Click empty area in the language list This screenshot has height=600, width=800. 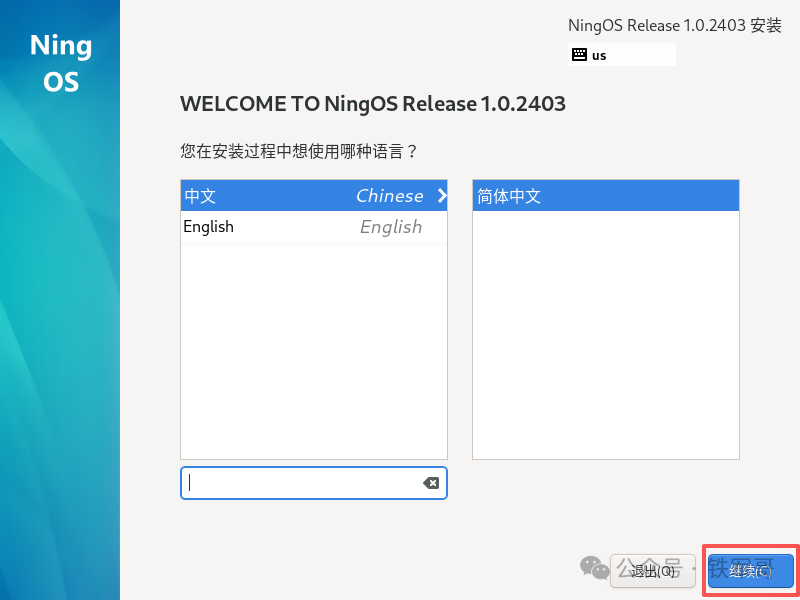[x=313, y=350]
